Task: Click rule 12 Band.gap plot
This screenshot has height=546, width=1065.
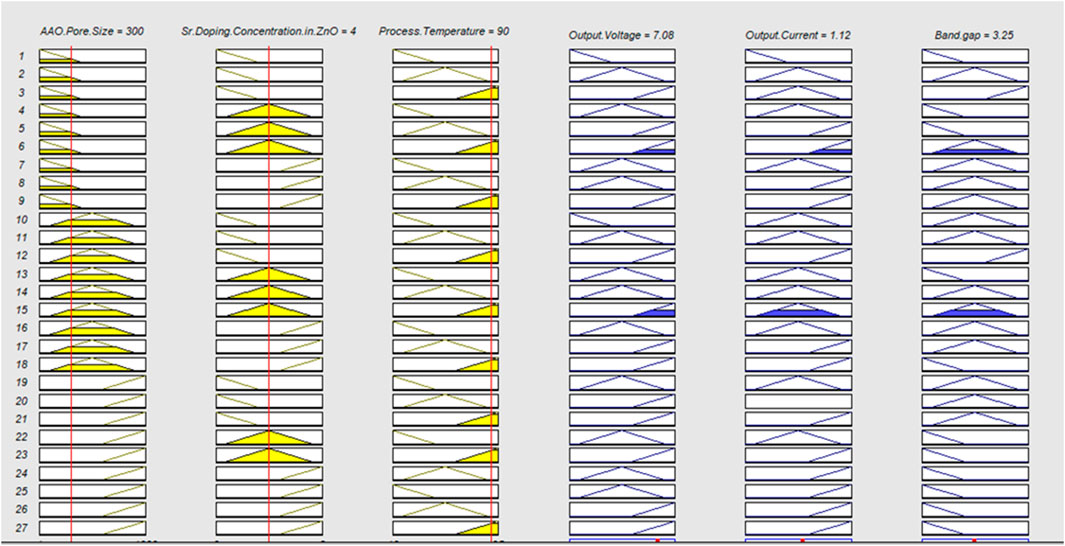Action: pyautogui.click(x=975, y=256)
